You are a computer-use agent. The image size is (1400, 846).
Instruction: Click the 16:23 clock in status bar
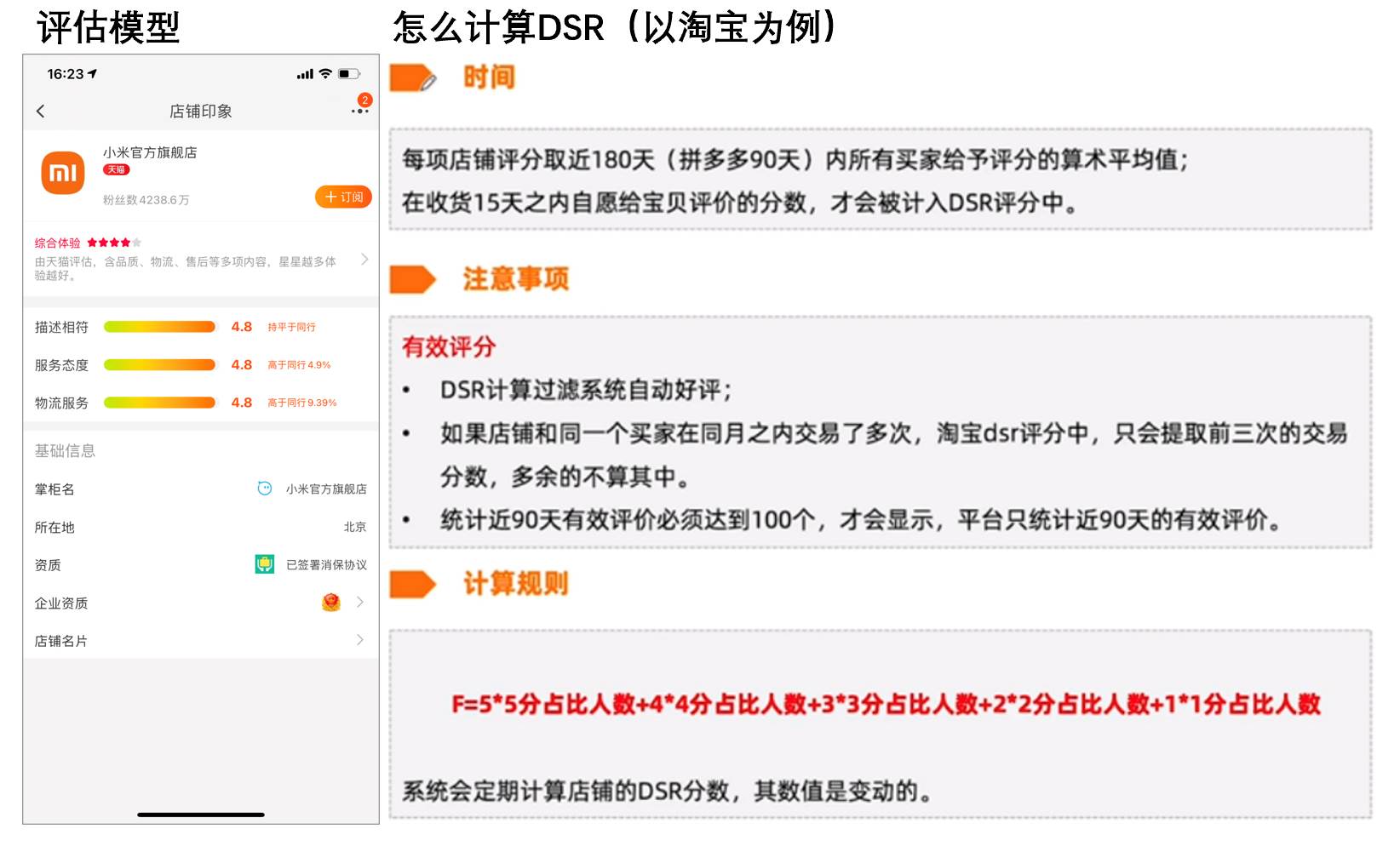[66, 74]
